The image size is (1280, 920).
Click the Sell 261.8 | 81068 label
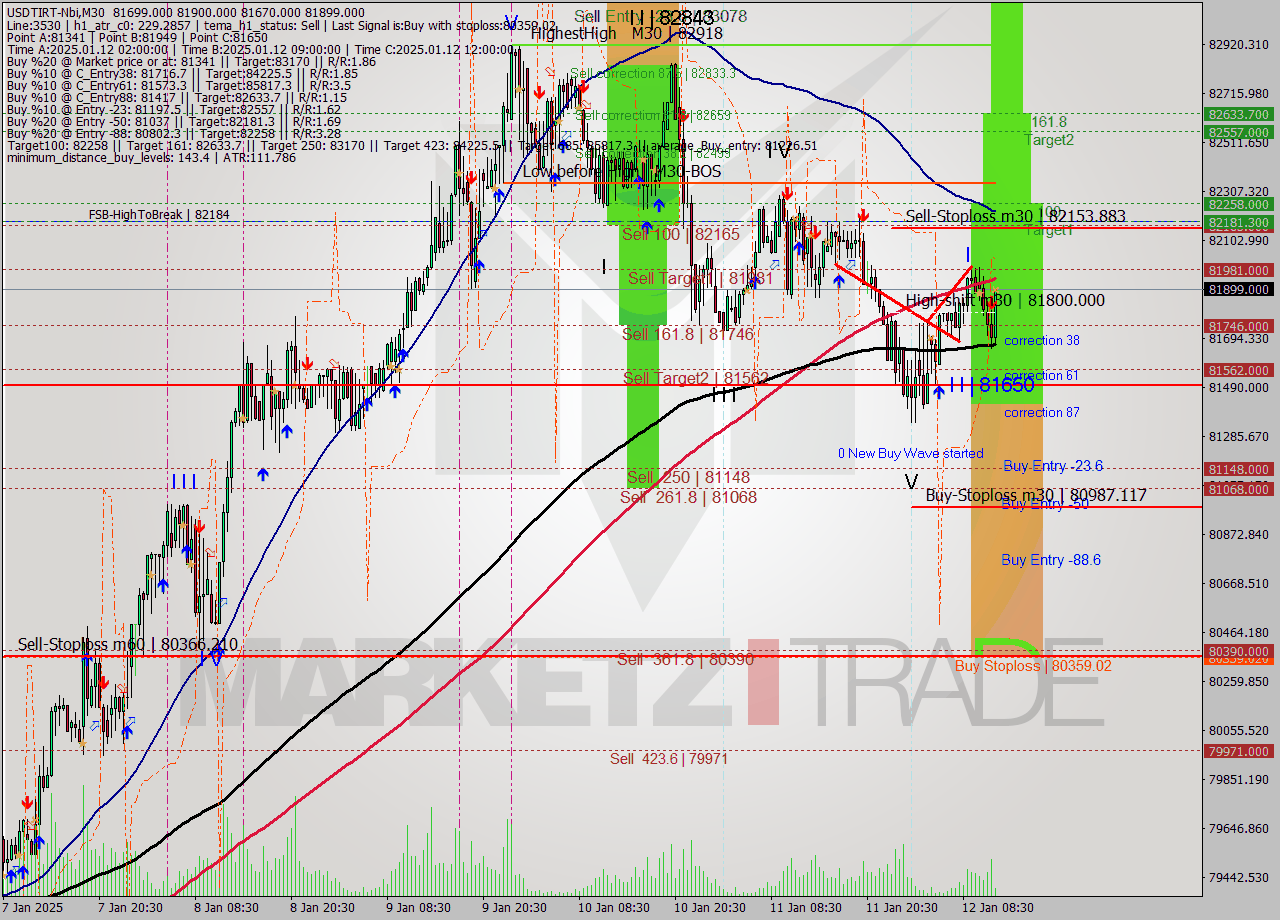click(x=688, y=497)
